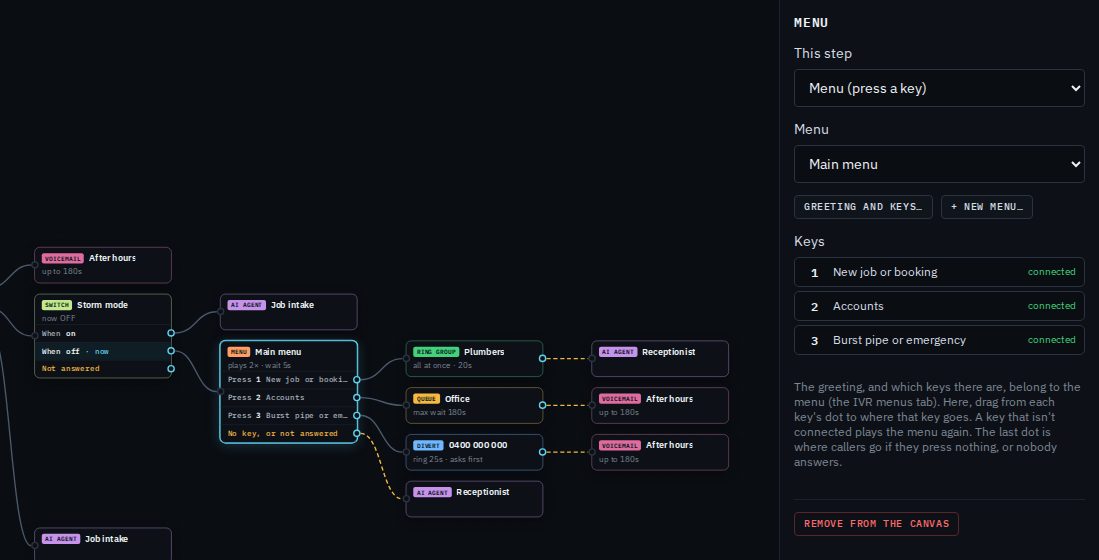Select Job intake node connected to 'When on'
Screen dimensions: 1099x560
[288, 312]
